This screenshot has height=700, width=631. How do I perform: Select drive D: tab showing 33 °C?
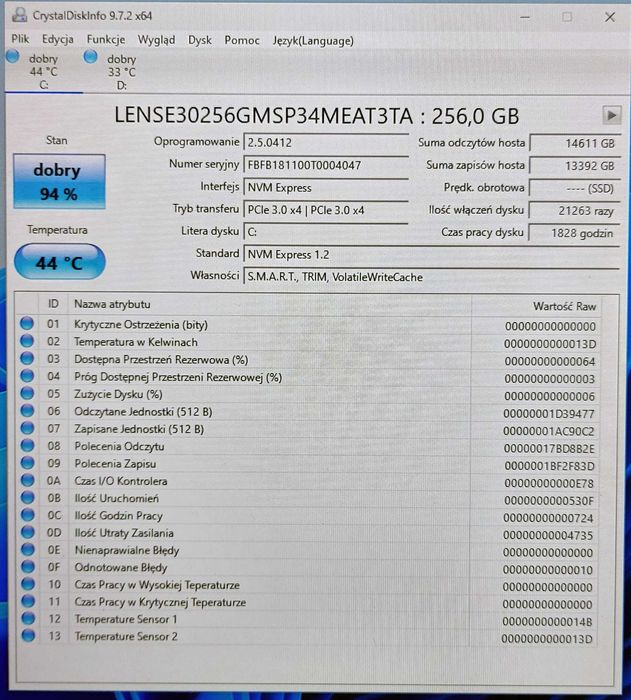pyautogui.click(x=121, y=72)
